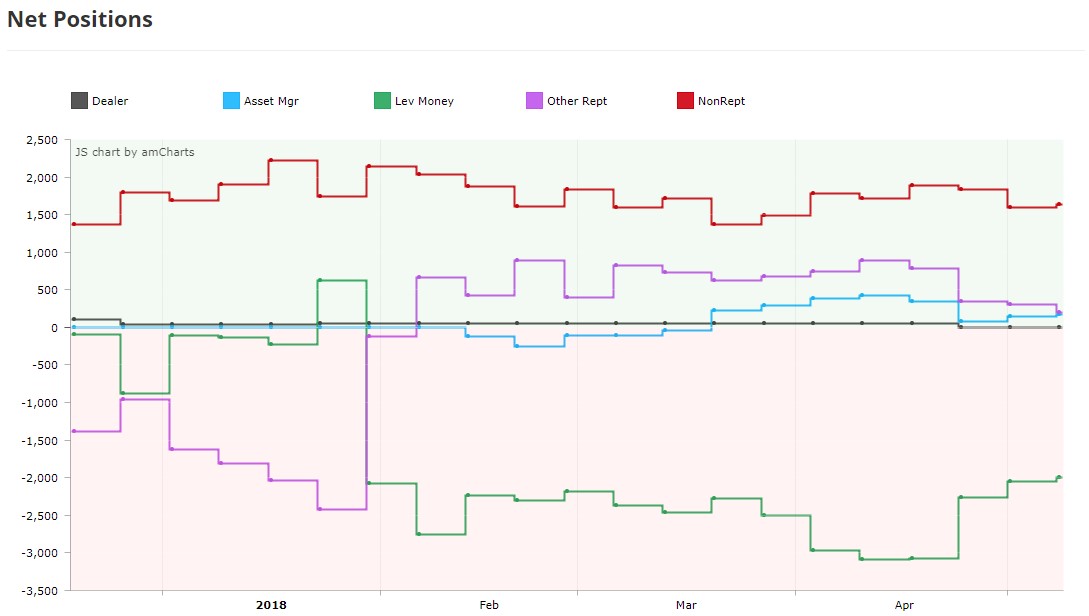
Task: Click the NonRept red legend swatch
Action: [x=685, y=101]
